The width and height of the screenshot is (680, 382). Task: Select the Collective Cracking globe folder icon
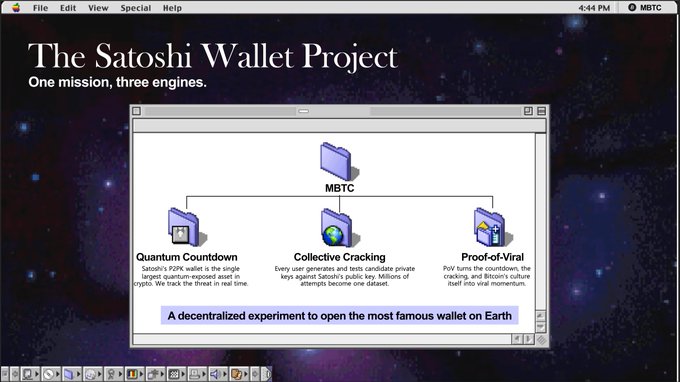[x=340, y=227]
